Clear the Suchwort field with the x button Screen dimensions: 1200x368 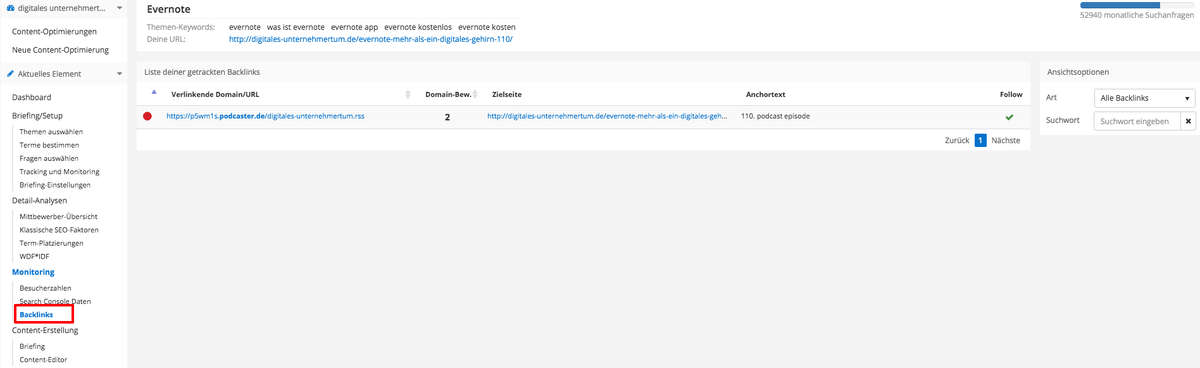pyautogui.click(x=1188, y=121)
